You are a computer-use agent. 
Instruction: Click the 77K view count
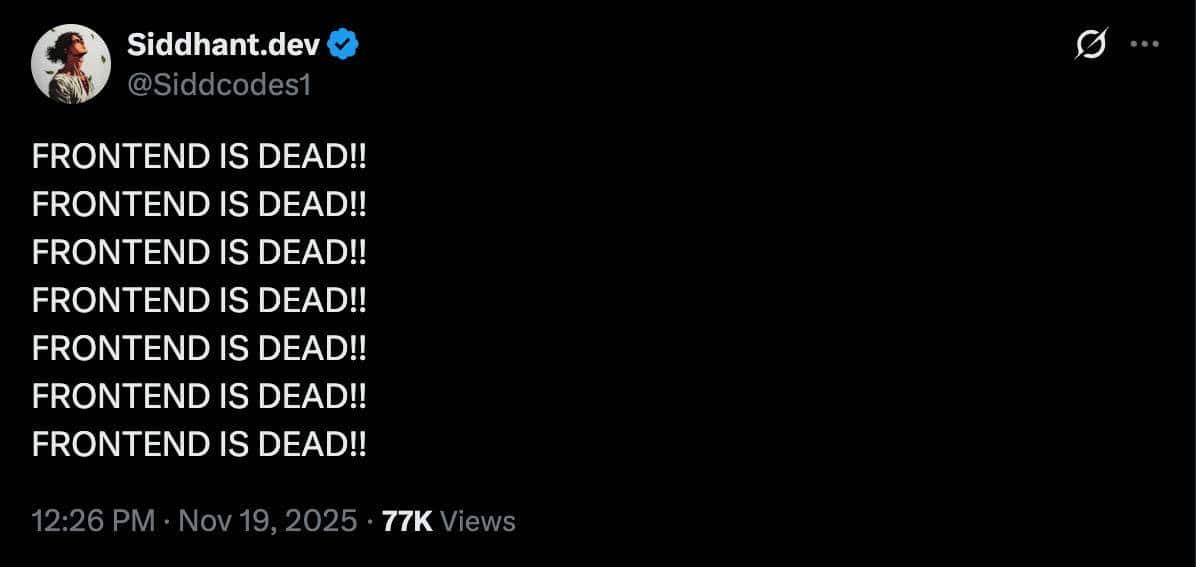click(407, 521)
